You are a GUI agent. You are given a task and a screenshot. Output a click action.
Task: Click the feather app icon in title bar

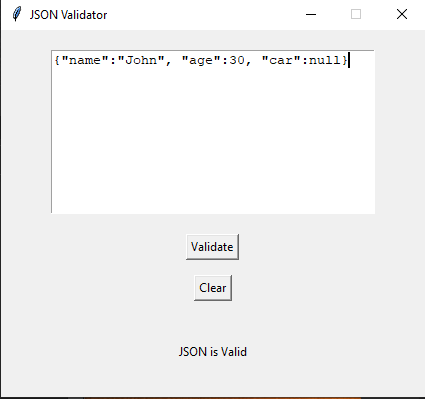(x=16, y=14)
